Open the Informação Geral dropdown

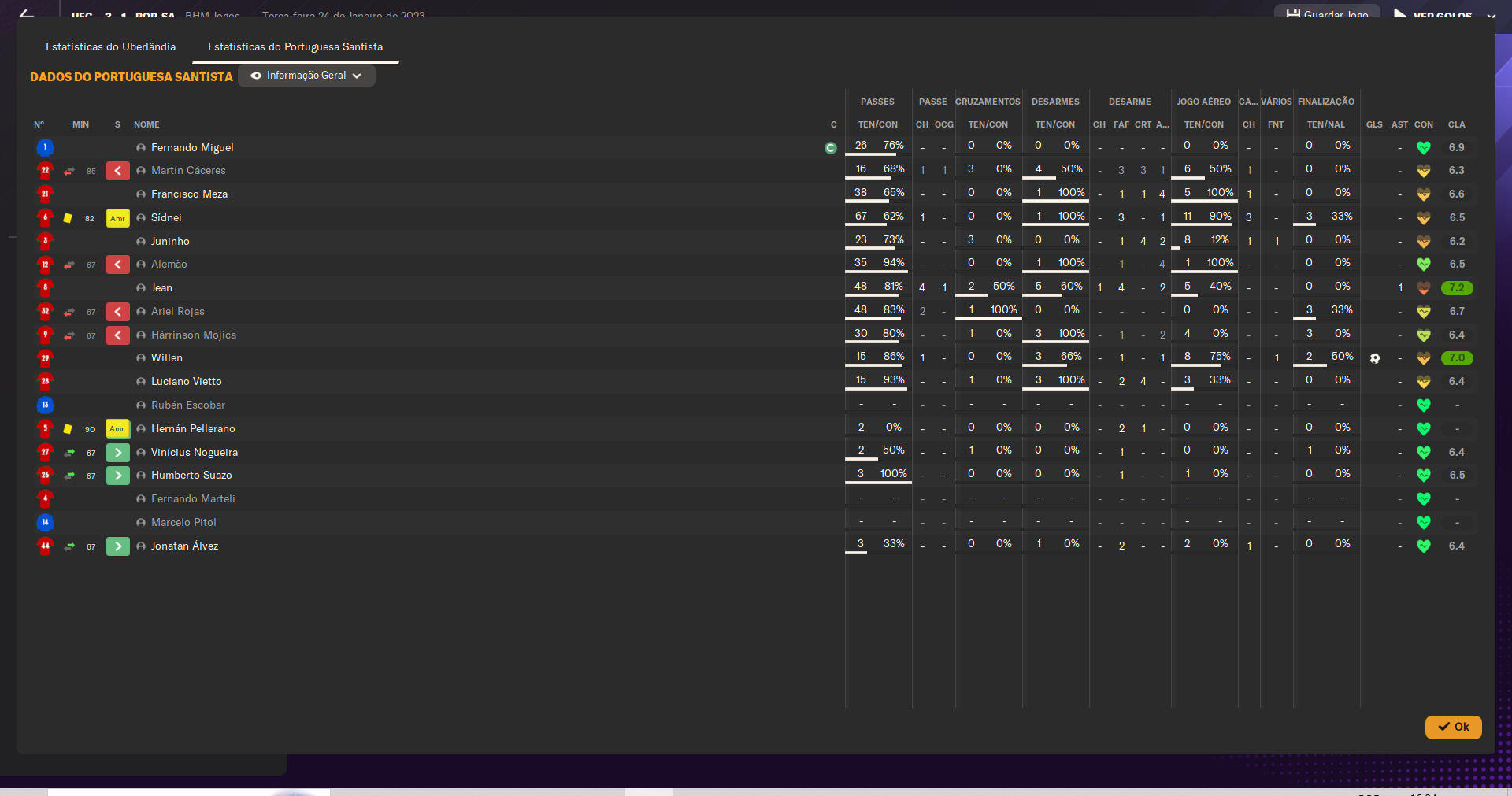(x=306, y=76)
